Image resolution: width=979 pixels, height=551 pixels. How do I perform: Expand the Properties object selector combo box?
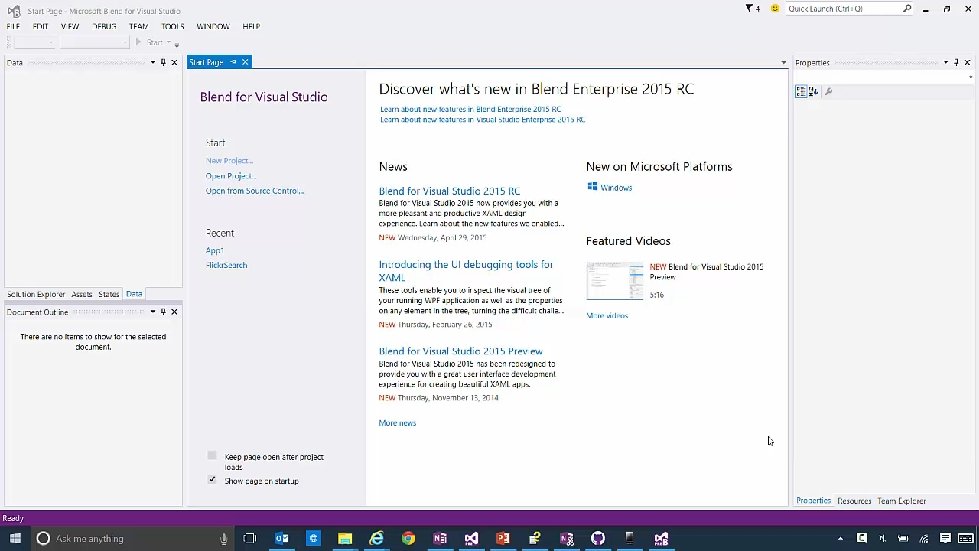pos(970,77)
